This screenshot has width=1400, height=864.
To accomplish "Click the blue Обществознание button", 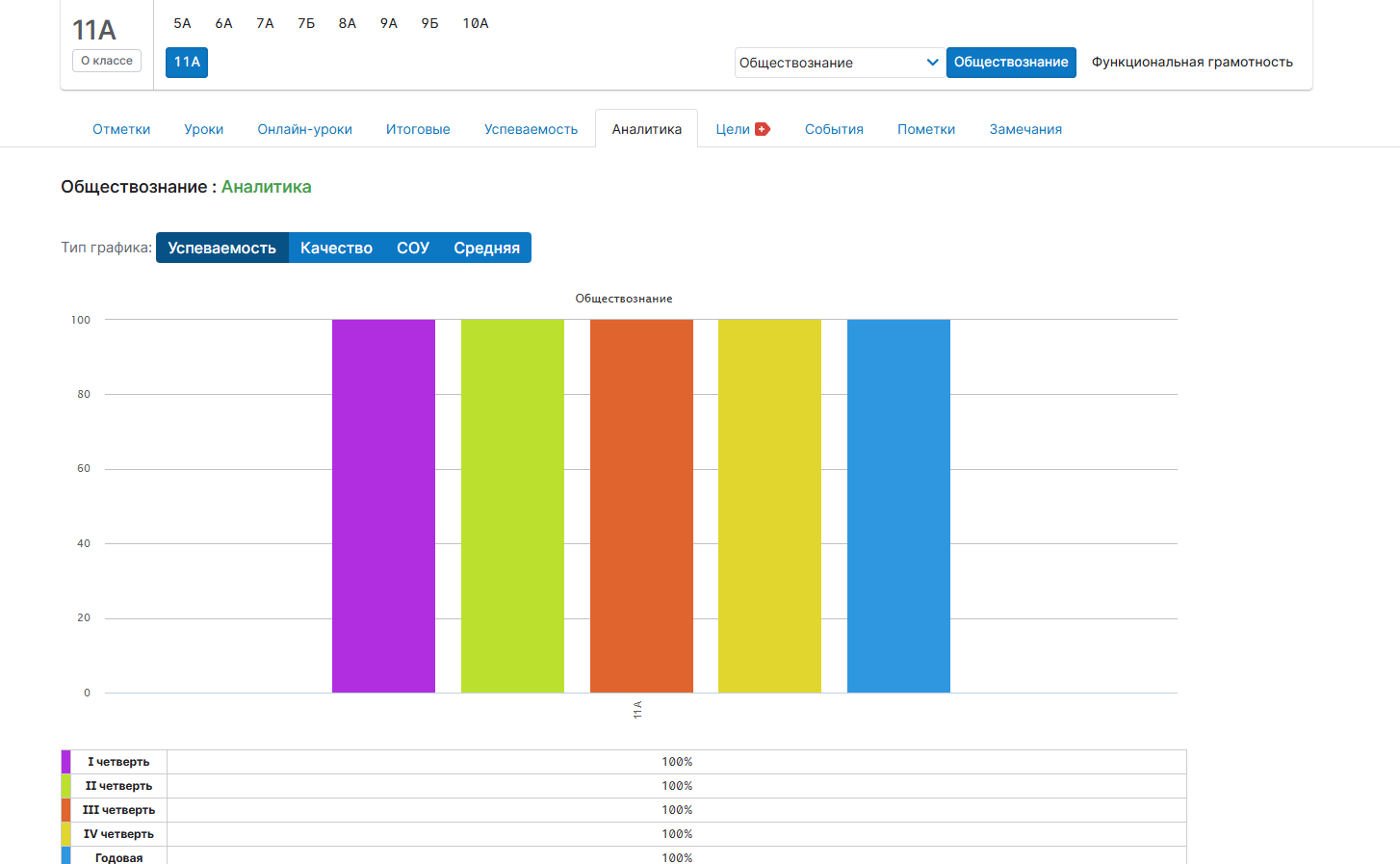I will pos(1011,63).
